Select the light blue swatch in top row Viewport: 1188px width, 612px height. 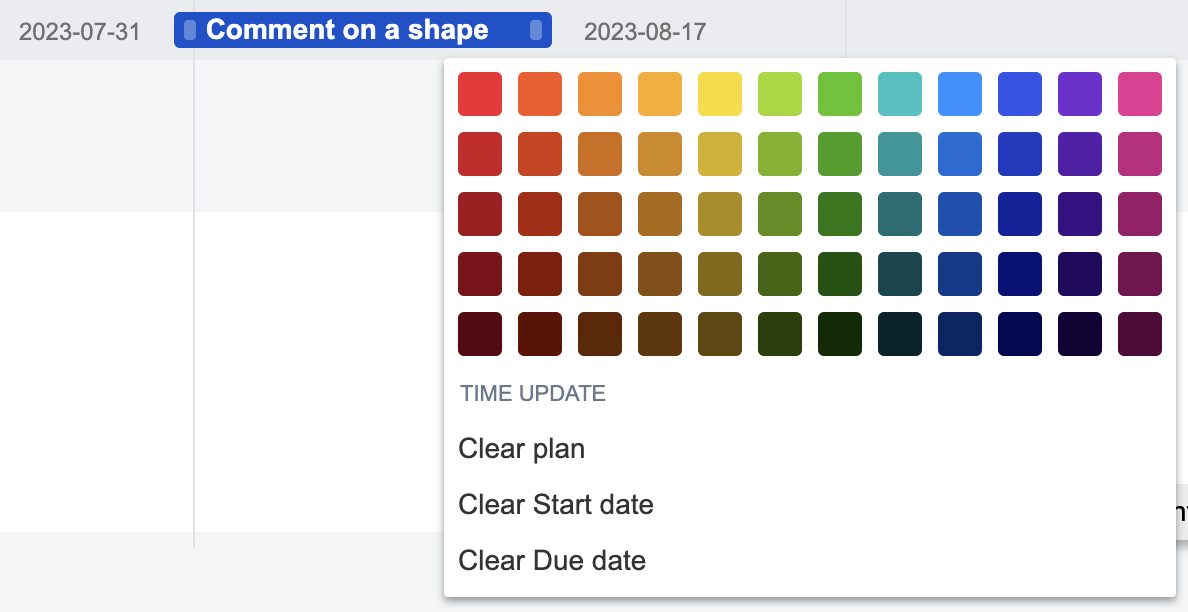tap(960, 94)
